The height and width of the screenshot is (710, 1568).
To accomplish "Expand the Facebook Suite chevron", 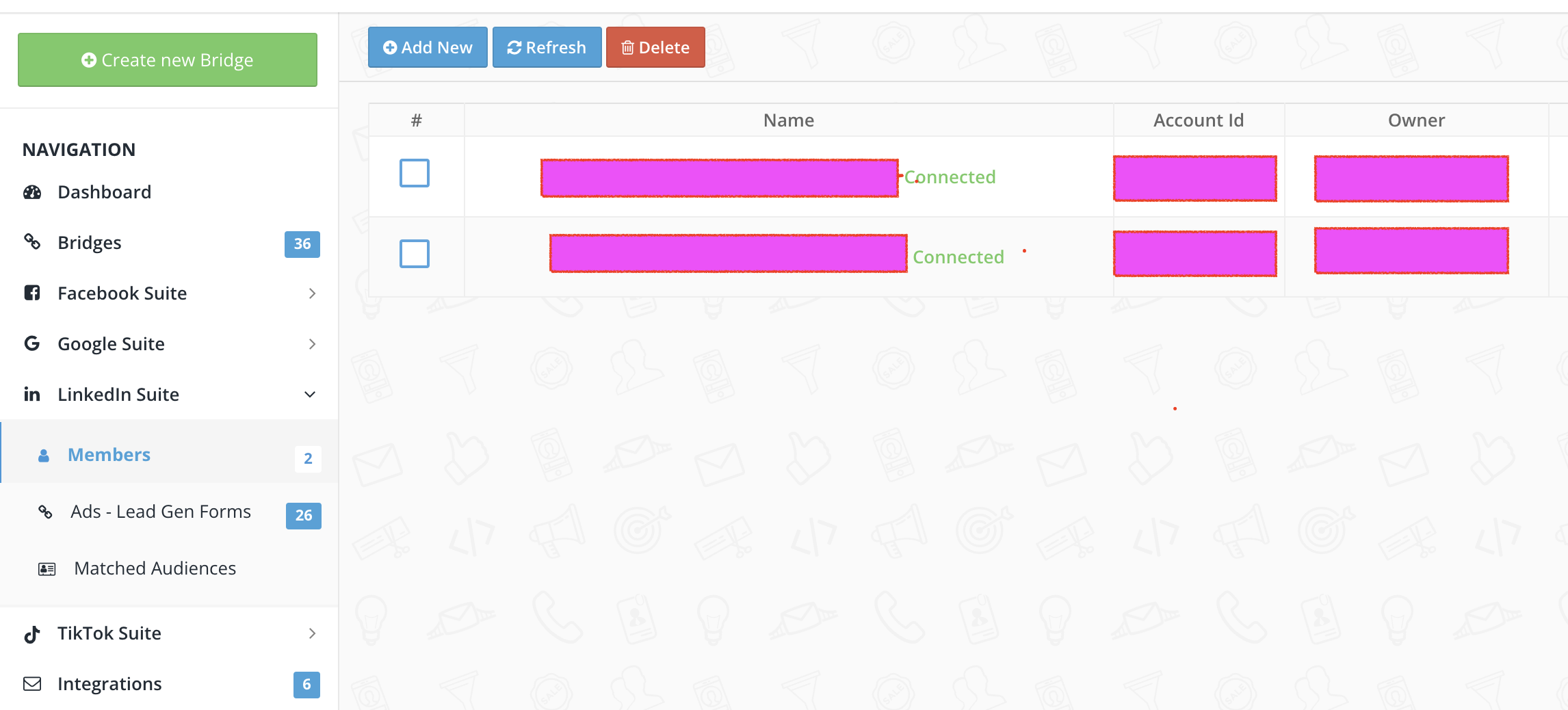I will pyautogui.click(x=312, y=293).
